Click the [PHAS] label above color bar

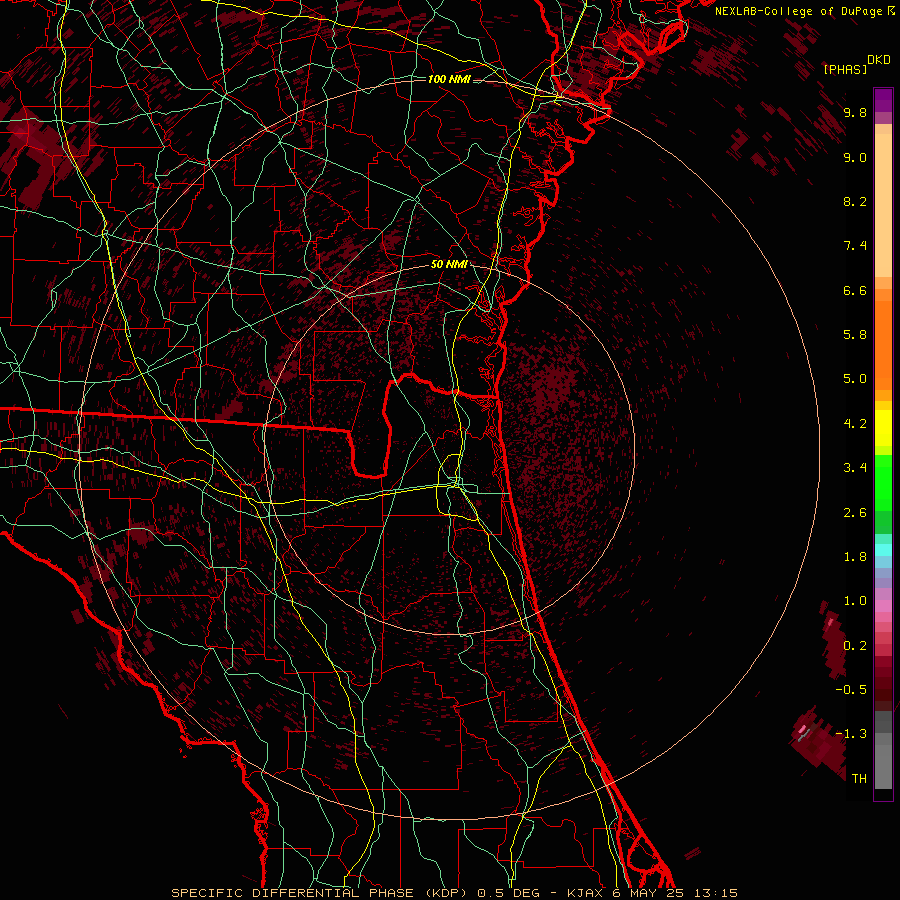[x=845, y=69]
